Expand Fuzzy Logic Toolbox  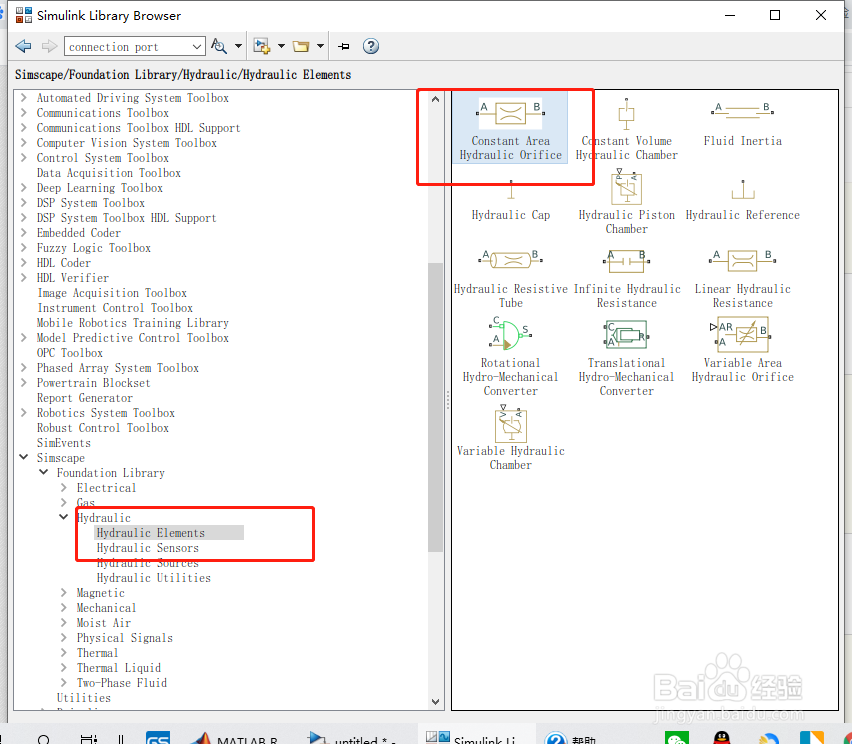pos(23,248)
